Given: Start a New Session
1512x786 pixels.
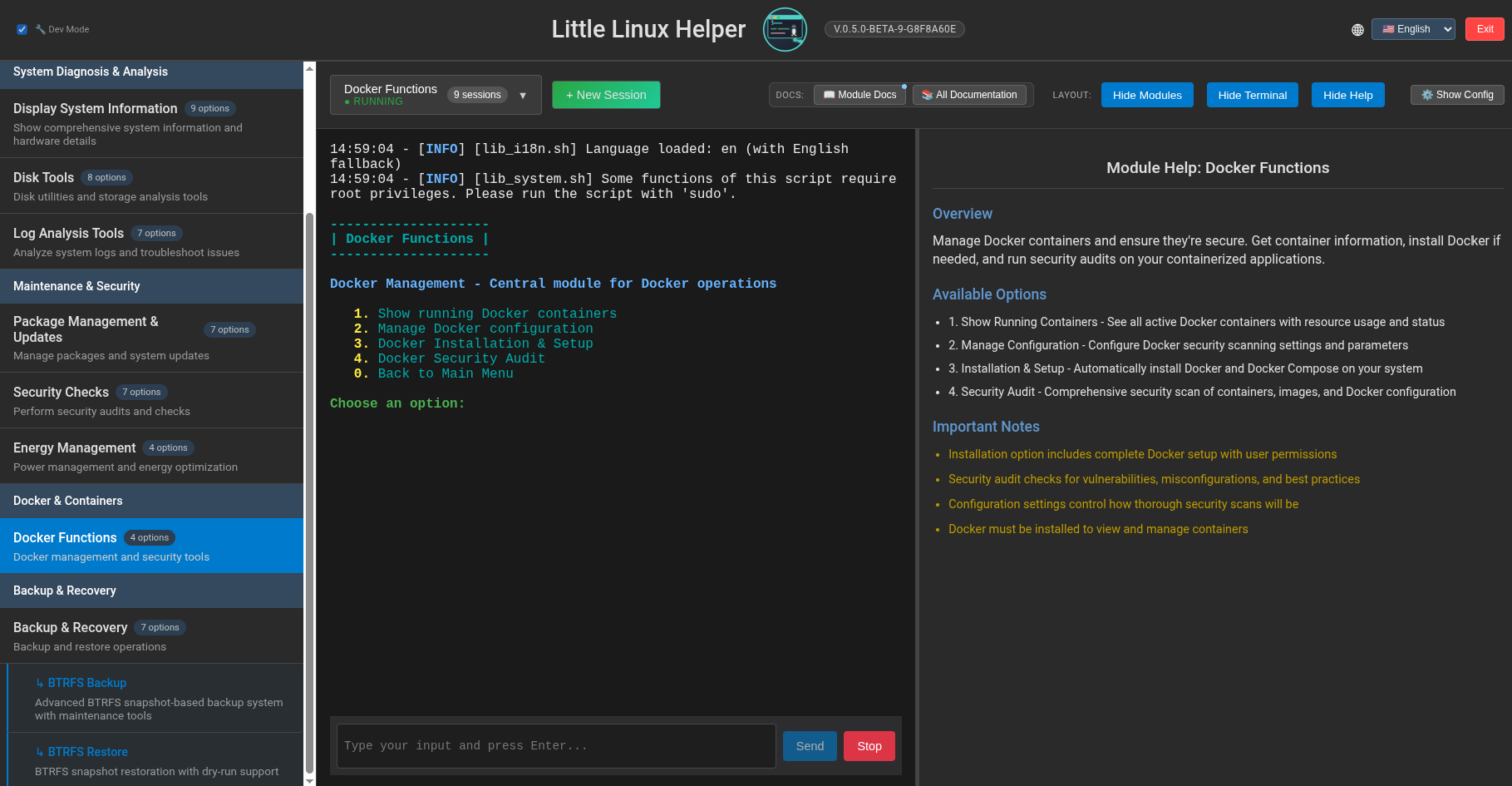Looking at the screenshot, I should [x=606, y=95].
